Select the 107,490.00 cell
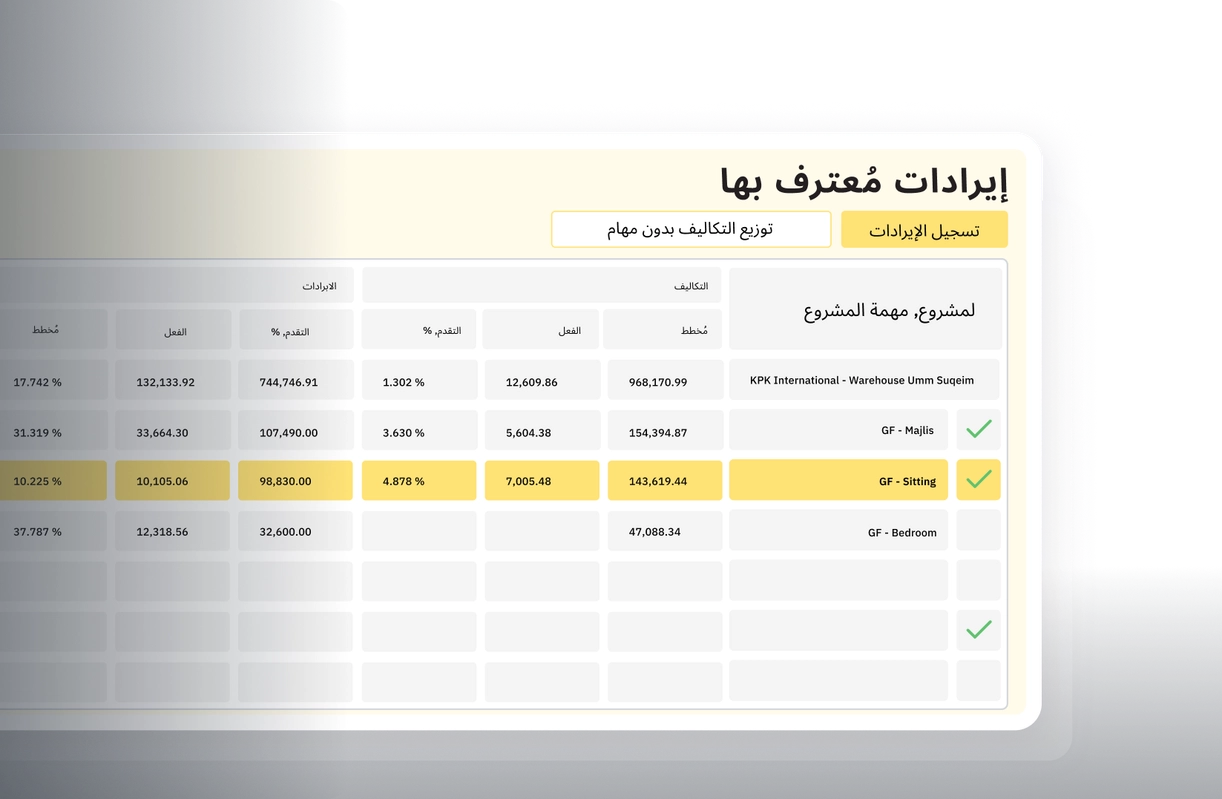Viewport: 1222px width, 799px height. pyautogui.click(x=295, y=430)
